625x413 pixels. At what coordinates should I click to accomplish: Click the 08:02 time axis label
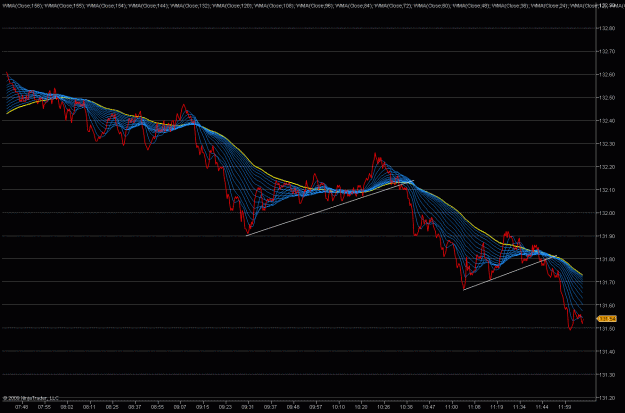[67, 407]
